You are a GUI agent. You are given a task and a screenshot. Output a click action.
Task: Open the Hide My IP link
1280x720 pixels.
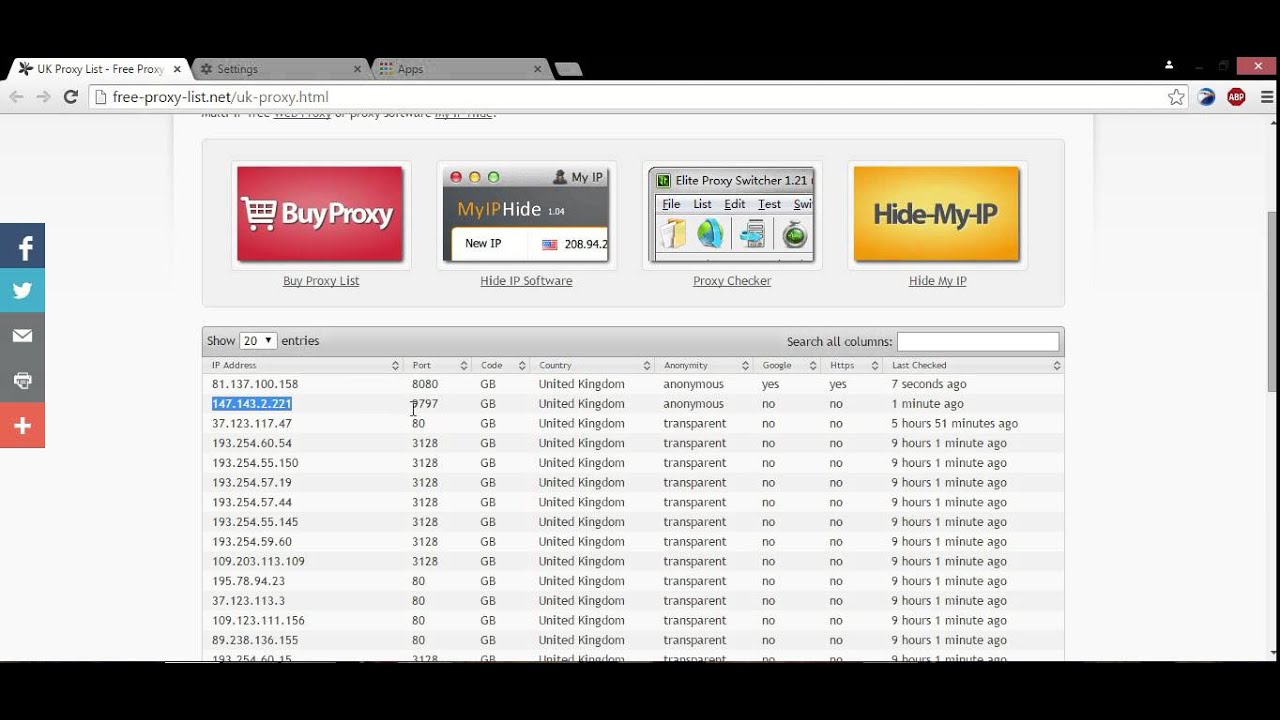937,281
